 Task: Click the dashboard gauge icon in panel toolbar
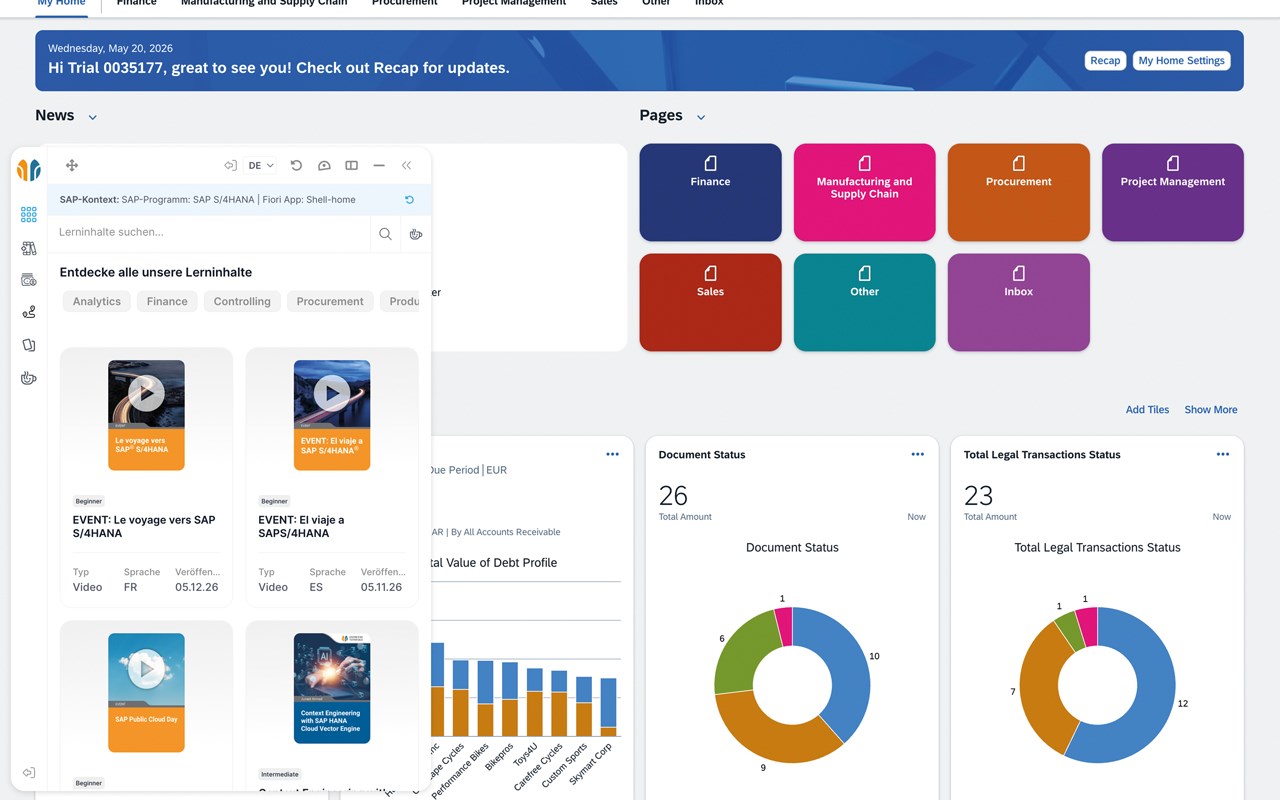pyautogui.click(x=324, y=166)
